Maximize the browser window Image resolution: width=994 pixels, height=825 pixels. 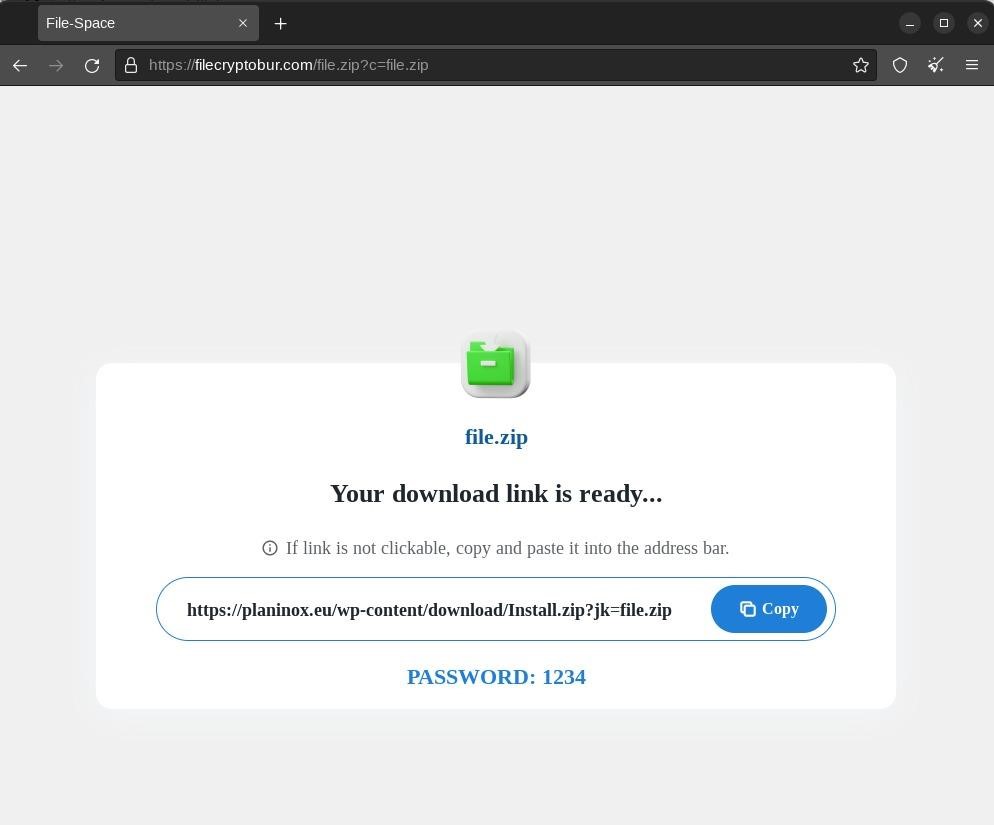pyautogui.click(x=943, y=23)
